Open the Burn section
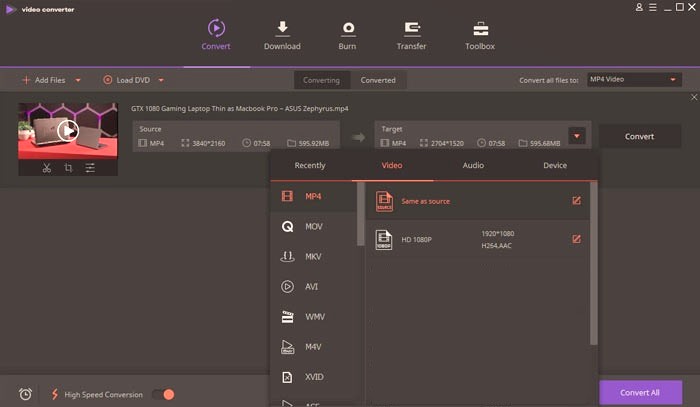The image size is (700, 407). (x=347, y=35)
